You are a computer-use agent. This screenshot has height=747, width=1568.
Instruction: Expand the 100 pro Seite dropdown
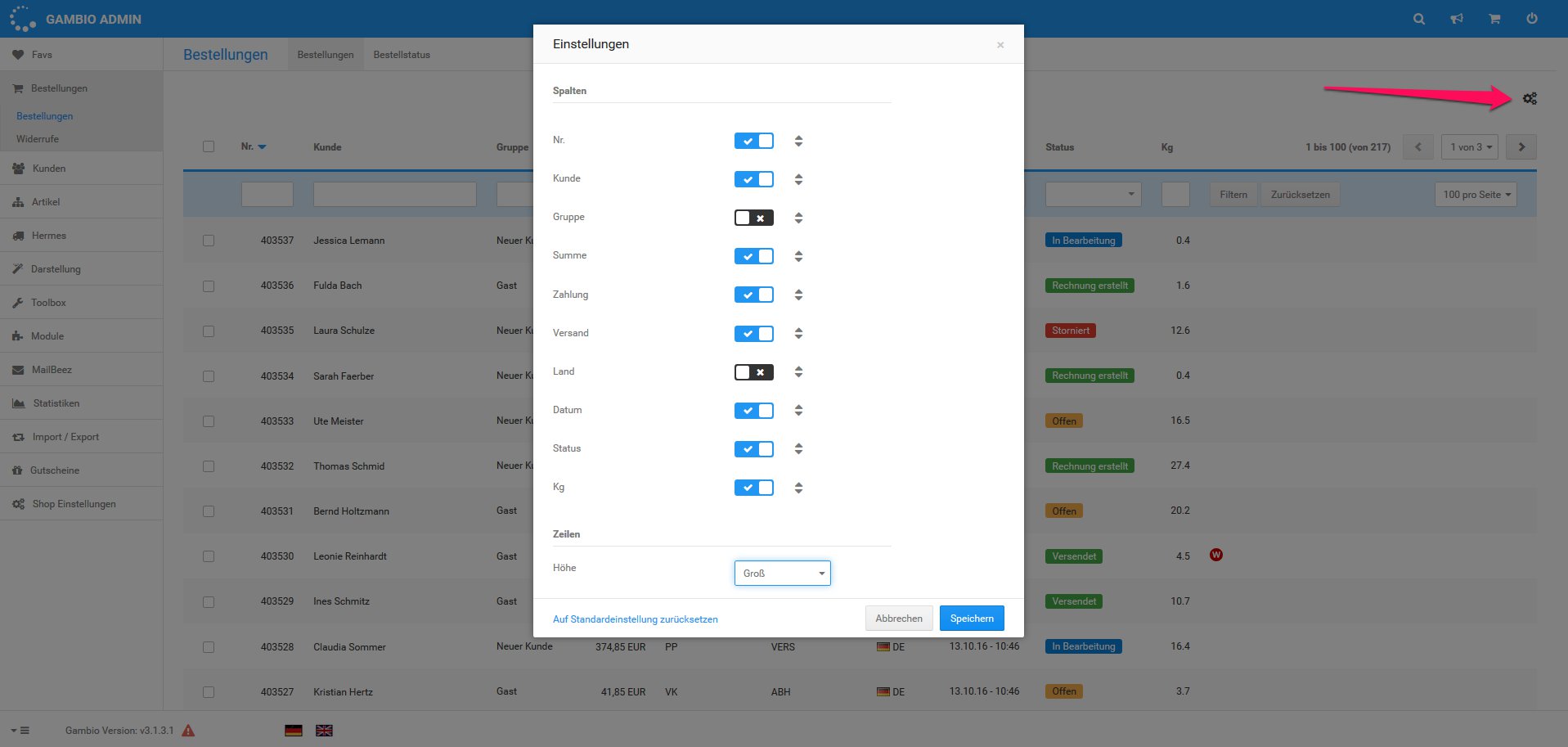[1476, 195]
